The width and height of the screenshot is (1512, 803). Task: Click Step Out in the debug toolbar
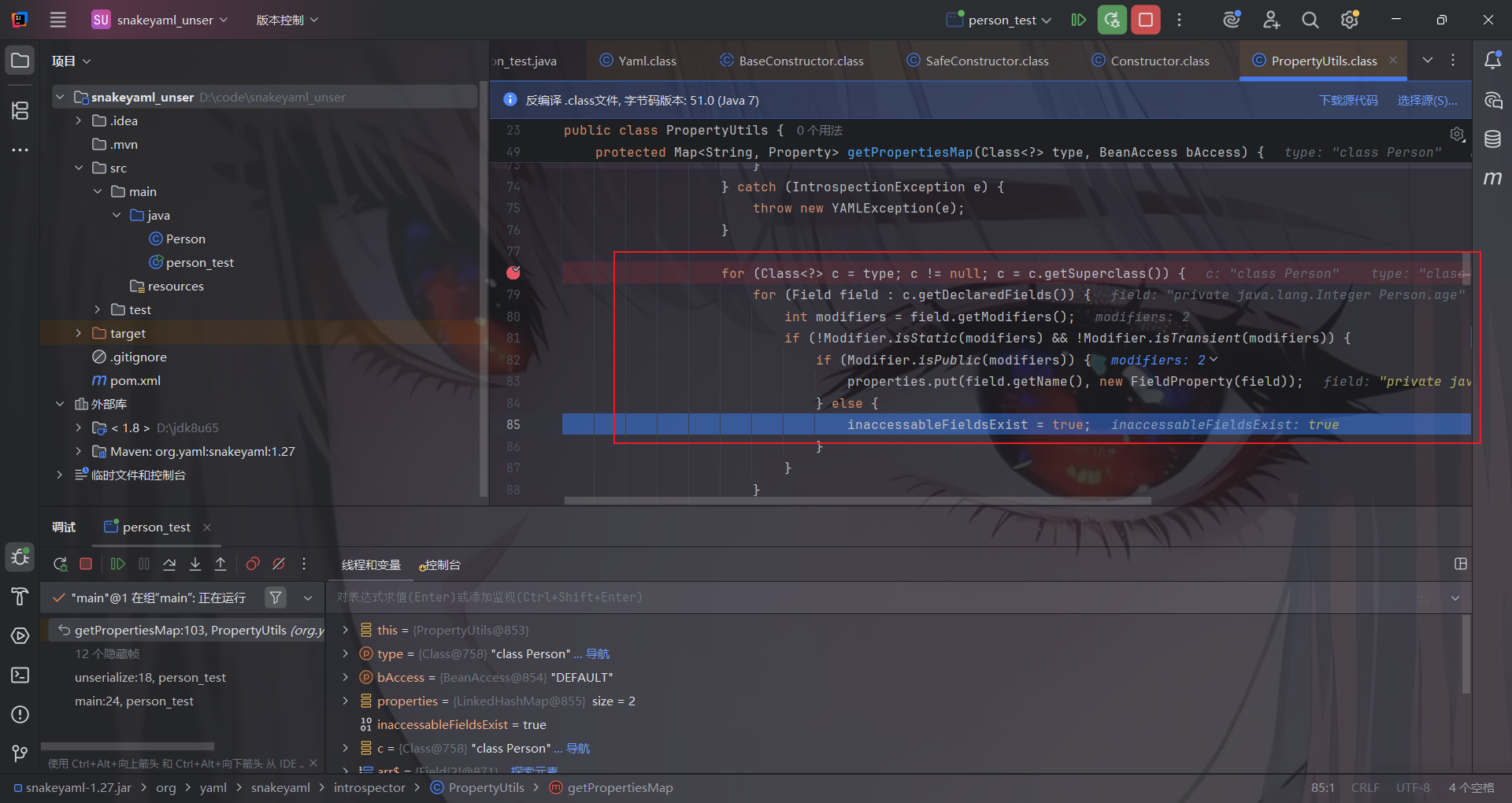point(220,564)
